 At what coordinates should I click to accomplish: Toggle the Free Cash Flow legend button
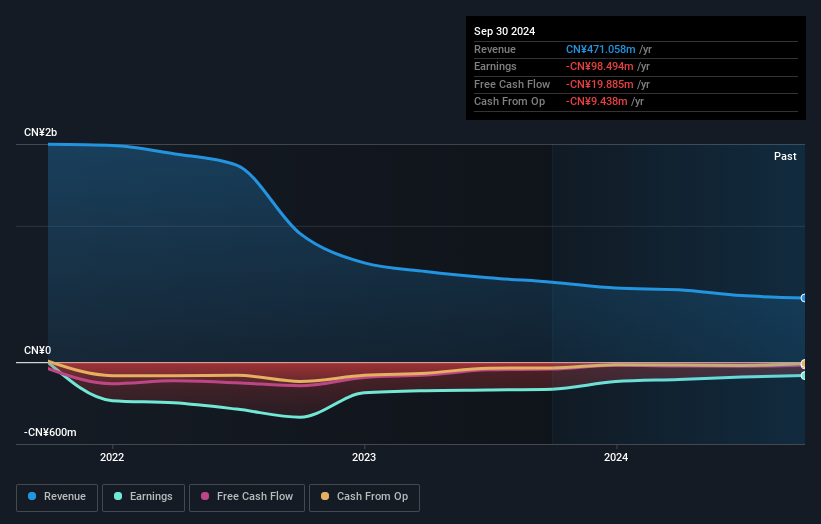[x=247, y=497]
